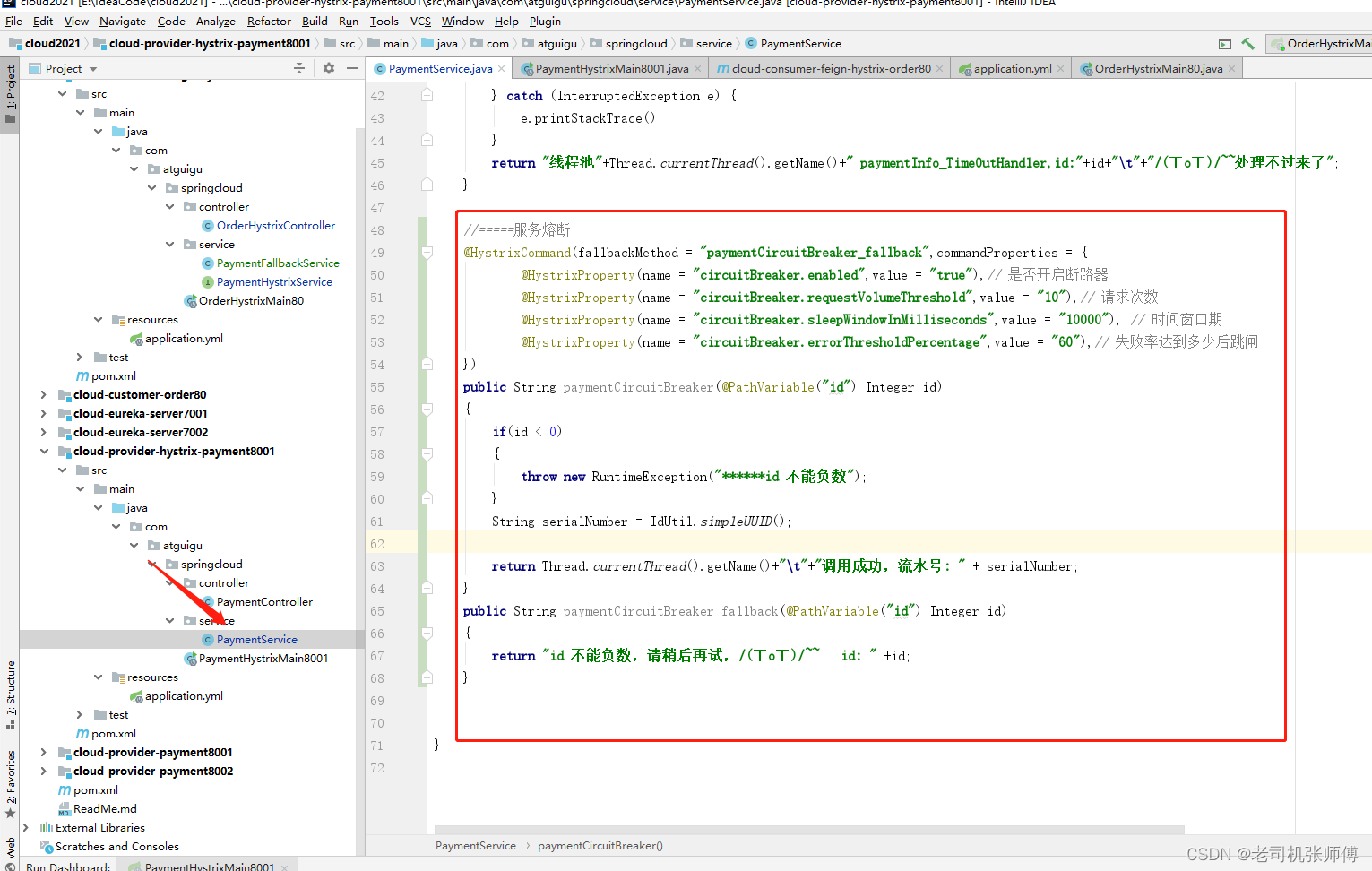Select ReadMe.md file in tree
1372x871 pixels.
point(105,809)
